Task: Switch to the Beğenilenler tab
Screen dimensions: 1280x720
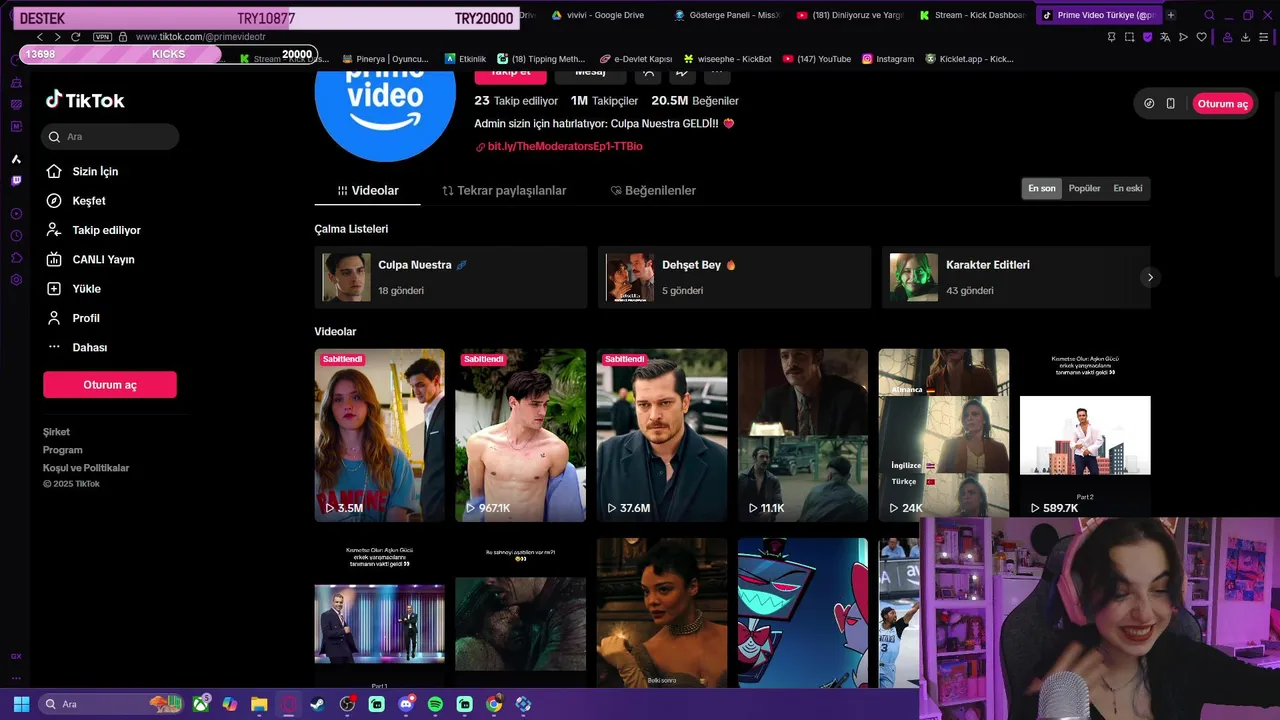Action: coord(653,190)
